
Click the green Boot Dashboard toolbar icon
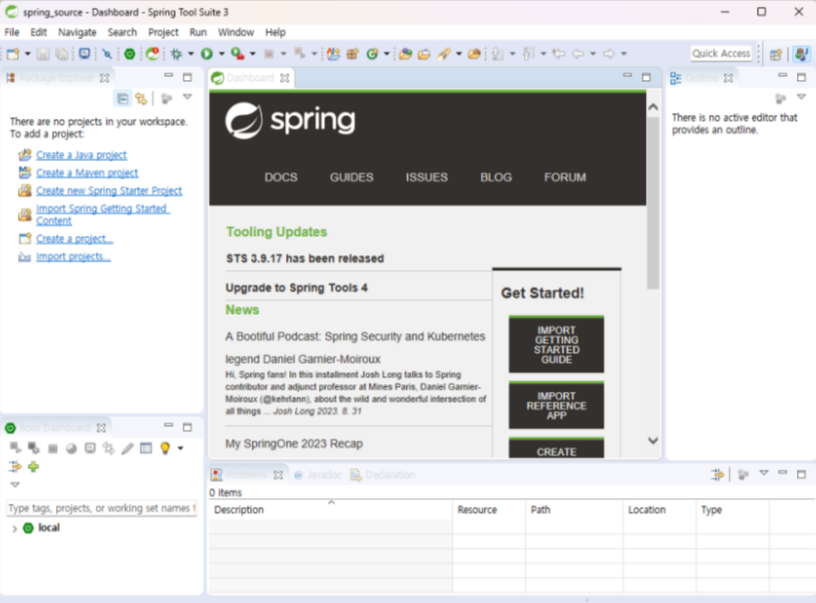pos(130,54)
